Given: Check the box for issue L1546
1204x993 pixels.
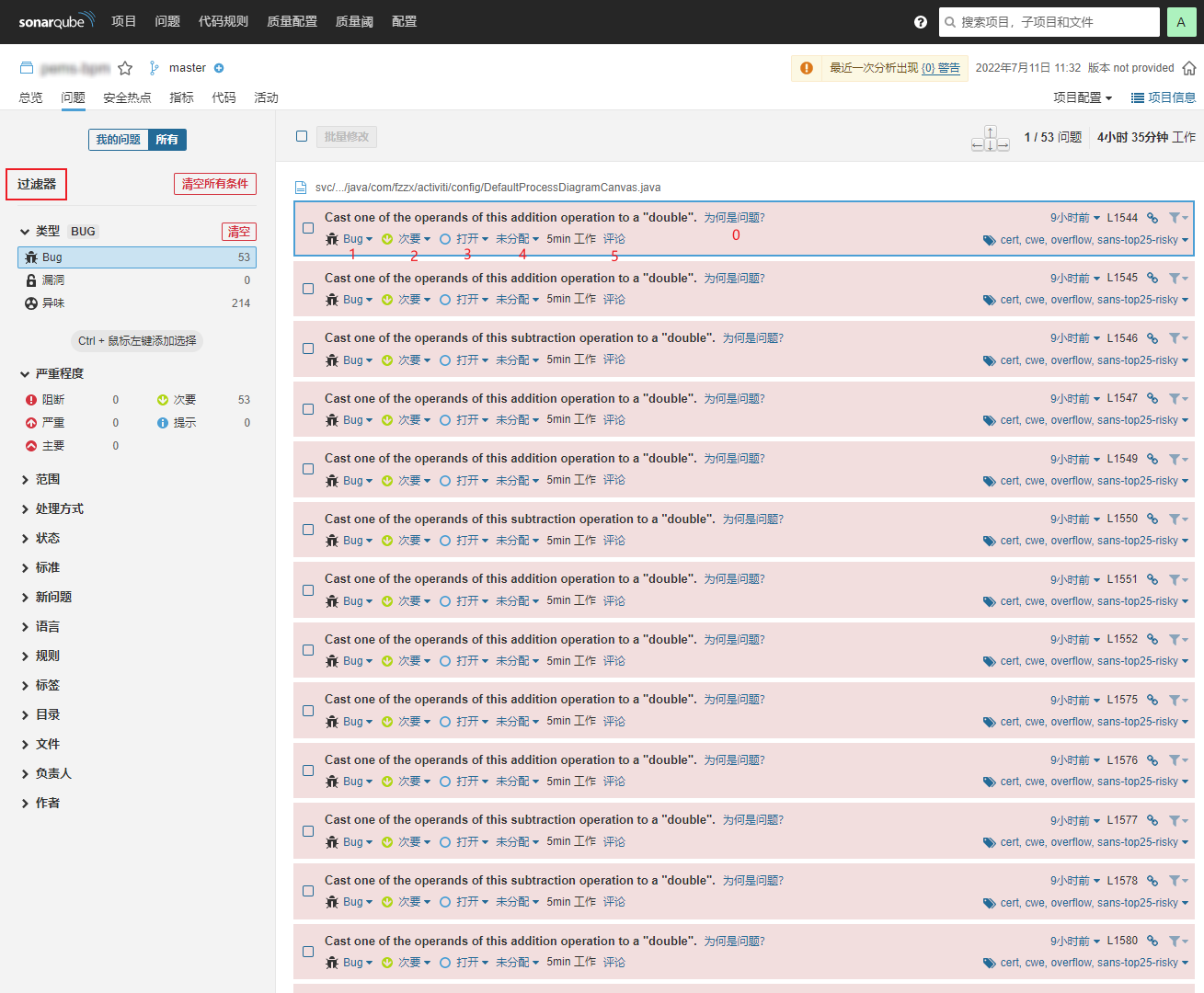Looking at the screenshot, I should 308,348.
